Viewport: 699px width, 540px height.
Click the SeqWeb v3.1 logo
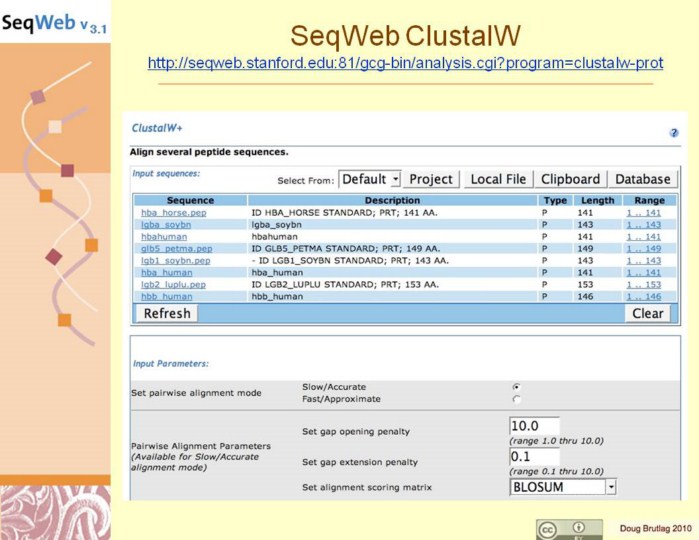54,23
